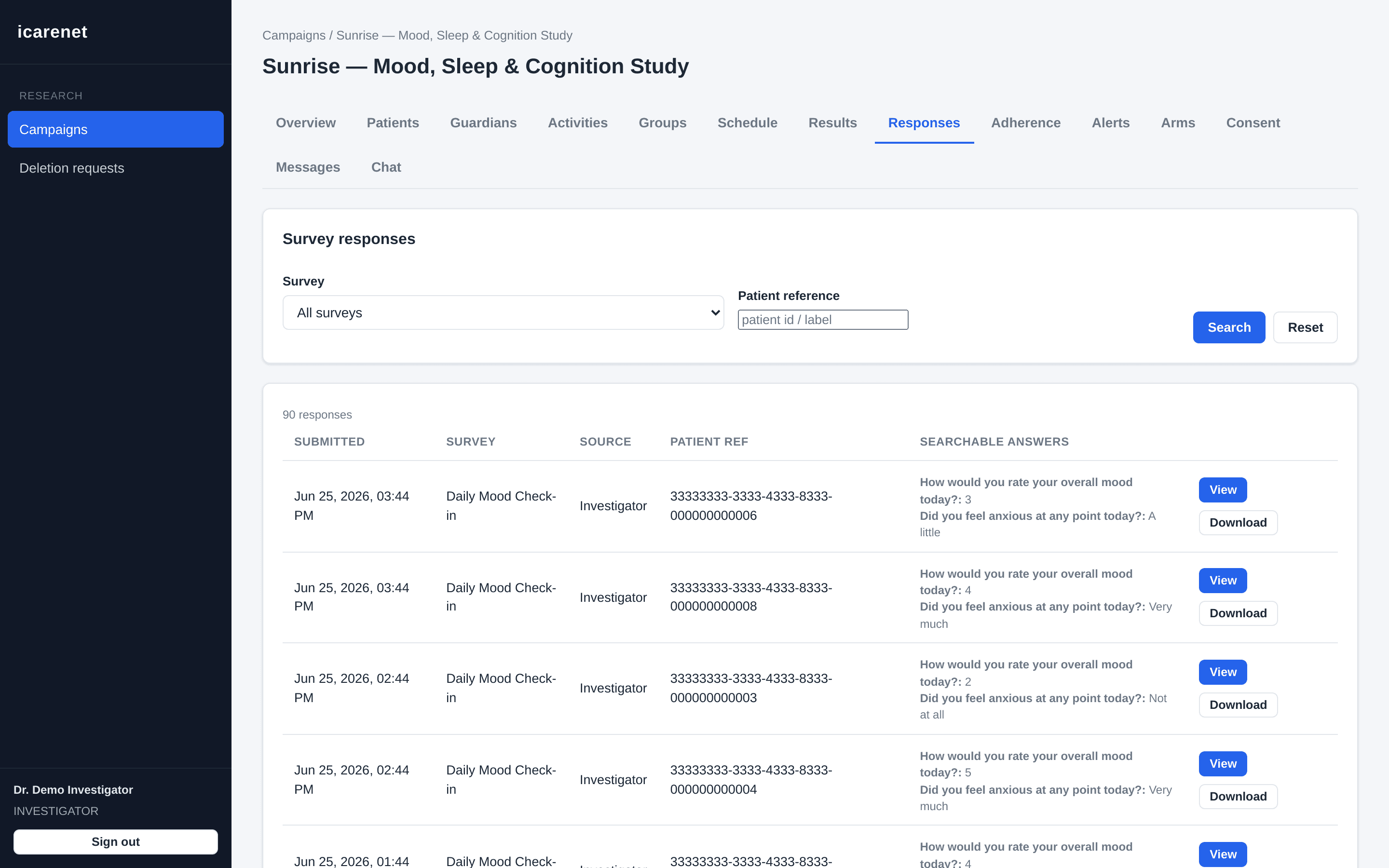Open the Chat tab
The height and width of the screenshot is (868, 1389).
386,167
